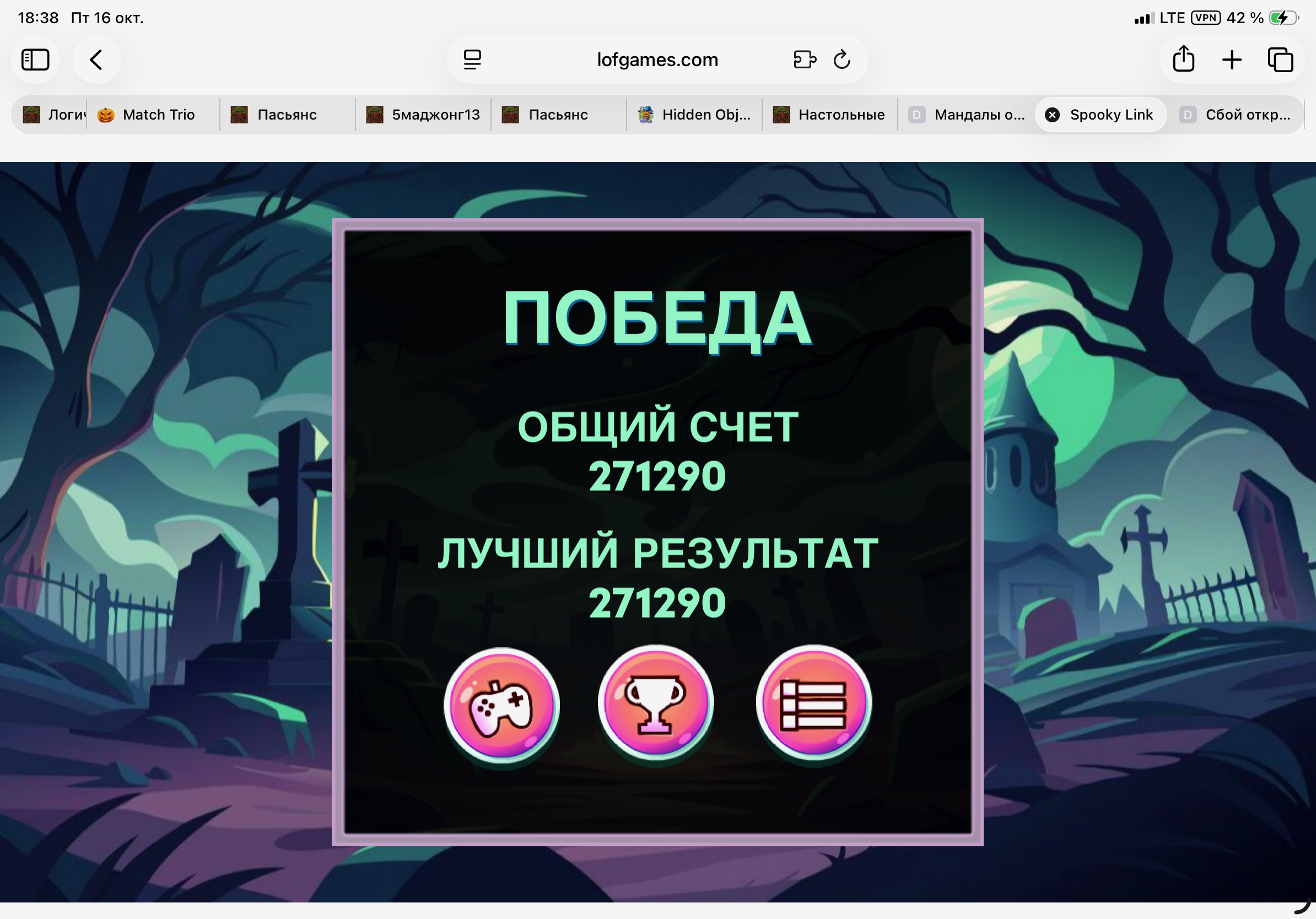Open the list menu round button
The height and width of the screenshot is (919, 1316).
point(814,703)
